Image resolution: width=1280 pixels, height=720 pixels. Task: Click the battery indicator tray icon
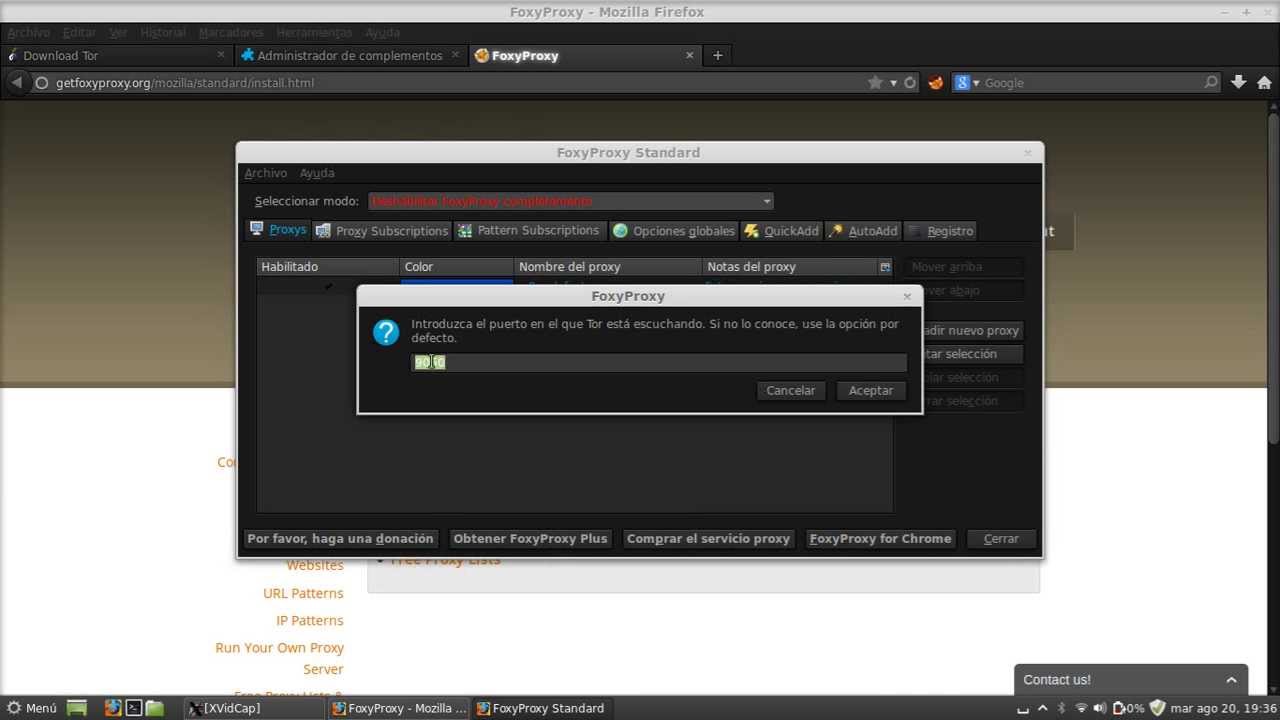[x=1128, y=708]
